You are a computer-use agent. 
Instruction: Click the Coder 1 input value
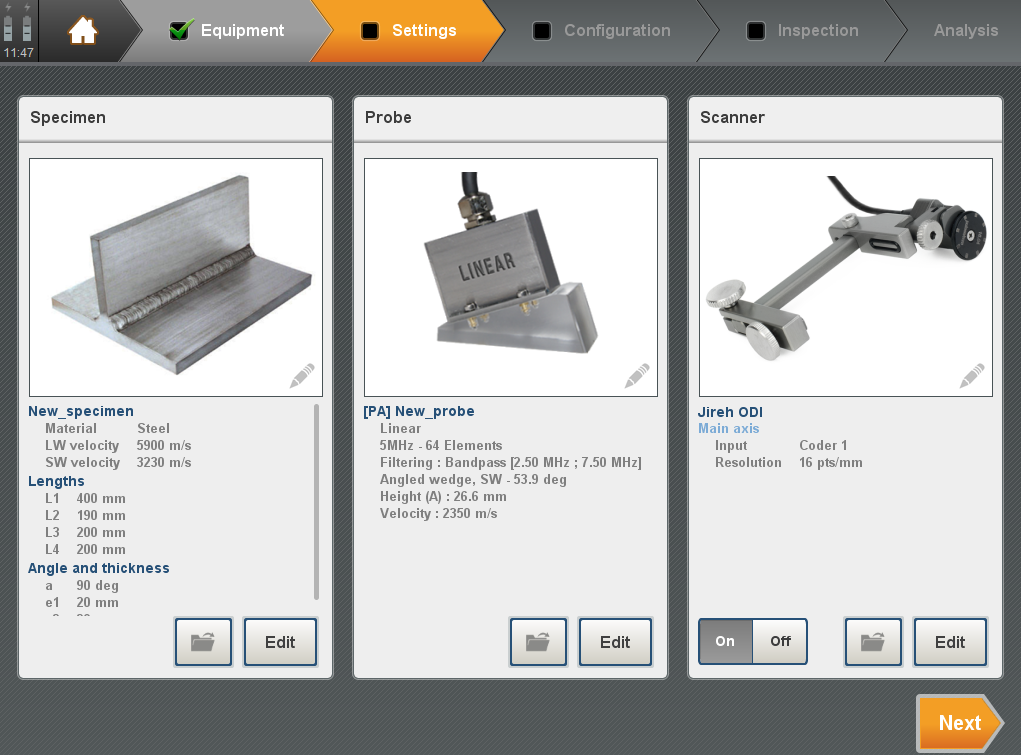(x=823, y=446)
